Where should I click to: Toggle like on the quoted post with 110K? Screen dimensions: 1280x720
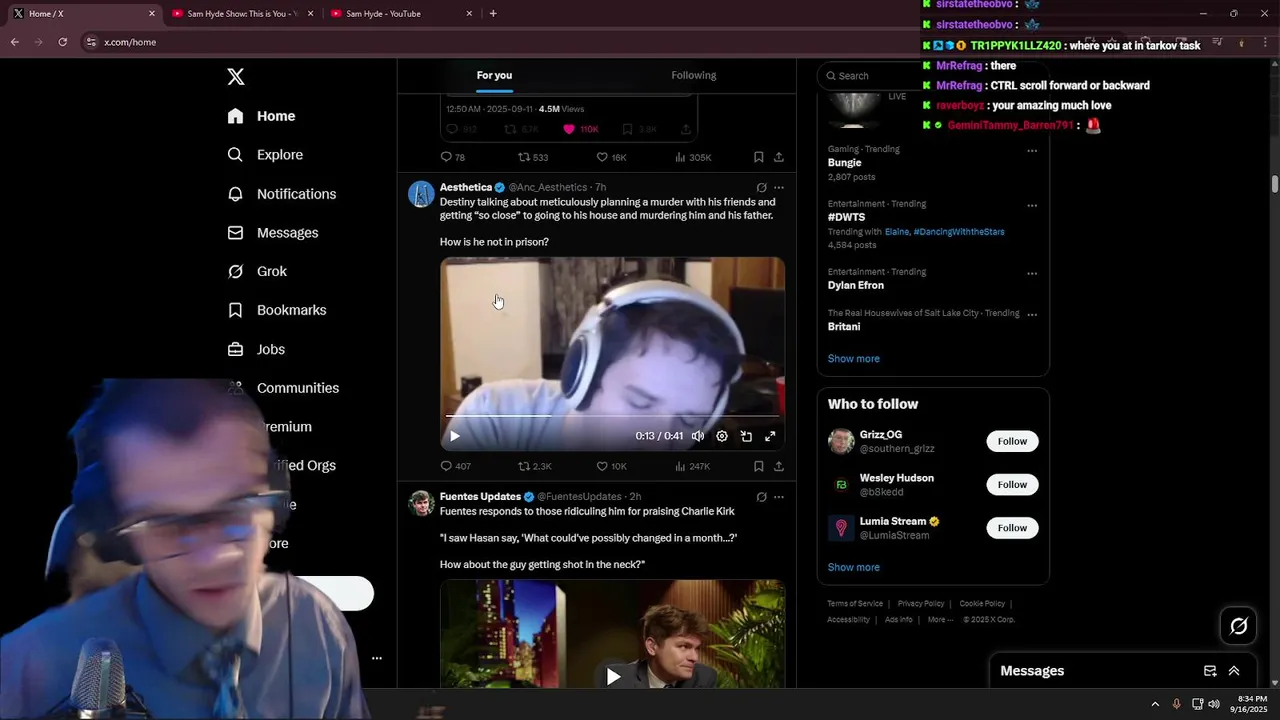point(580,129)
